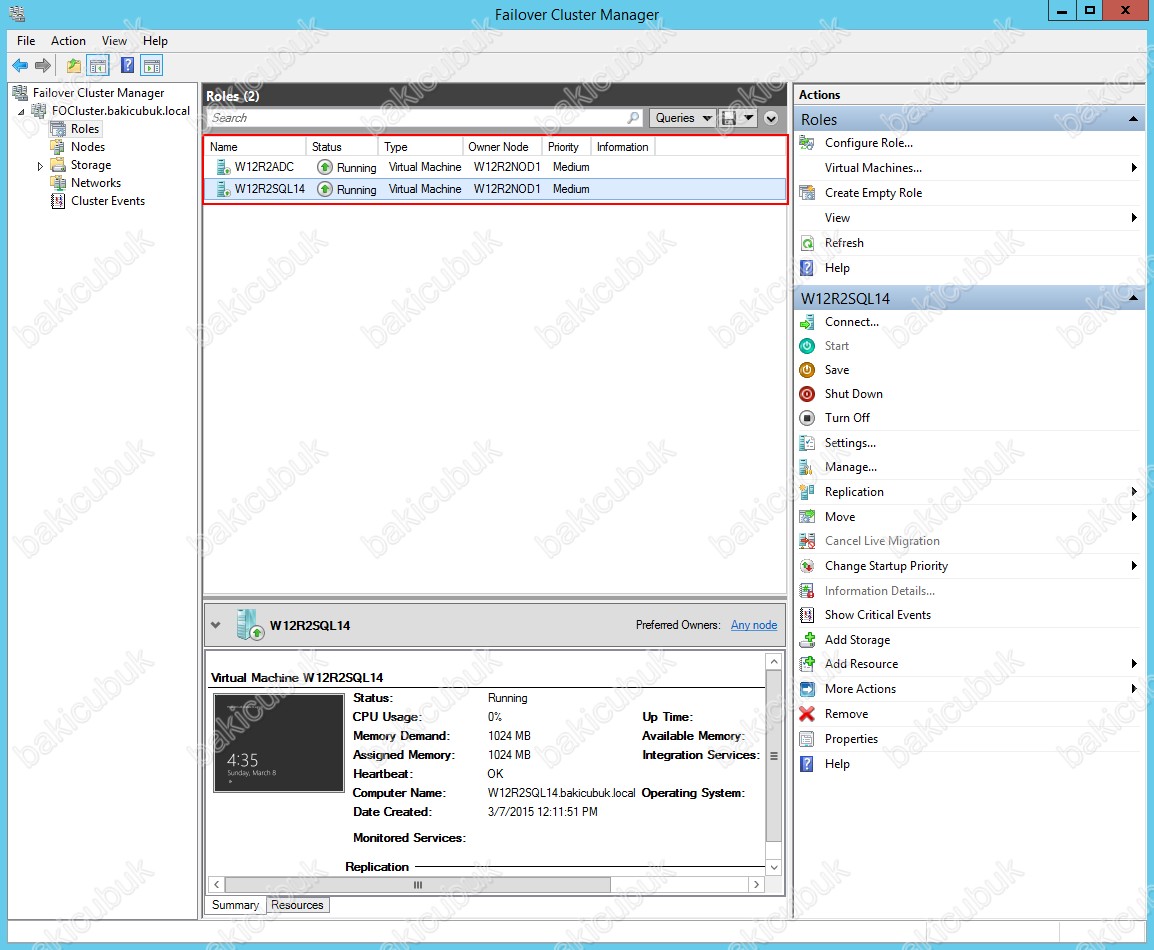Click the blue question mark toolbar icon
This screenshot has width=1154, height=950.
[127, 66]
